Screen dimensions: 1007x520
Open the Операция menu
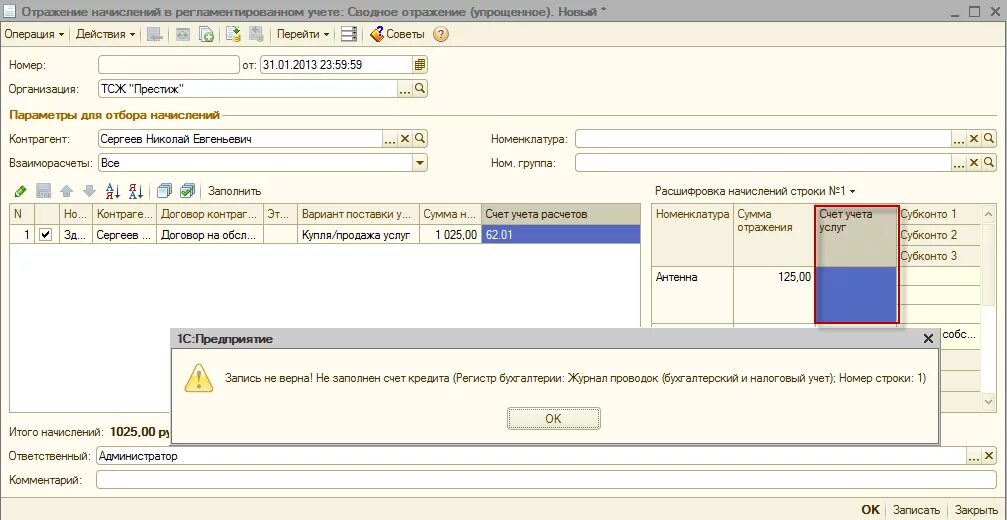point(34,35)
